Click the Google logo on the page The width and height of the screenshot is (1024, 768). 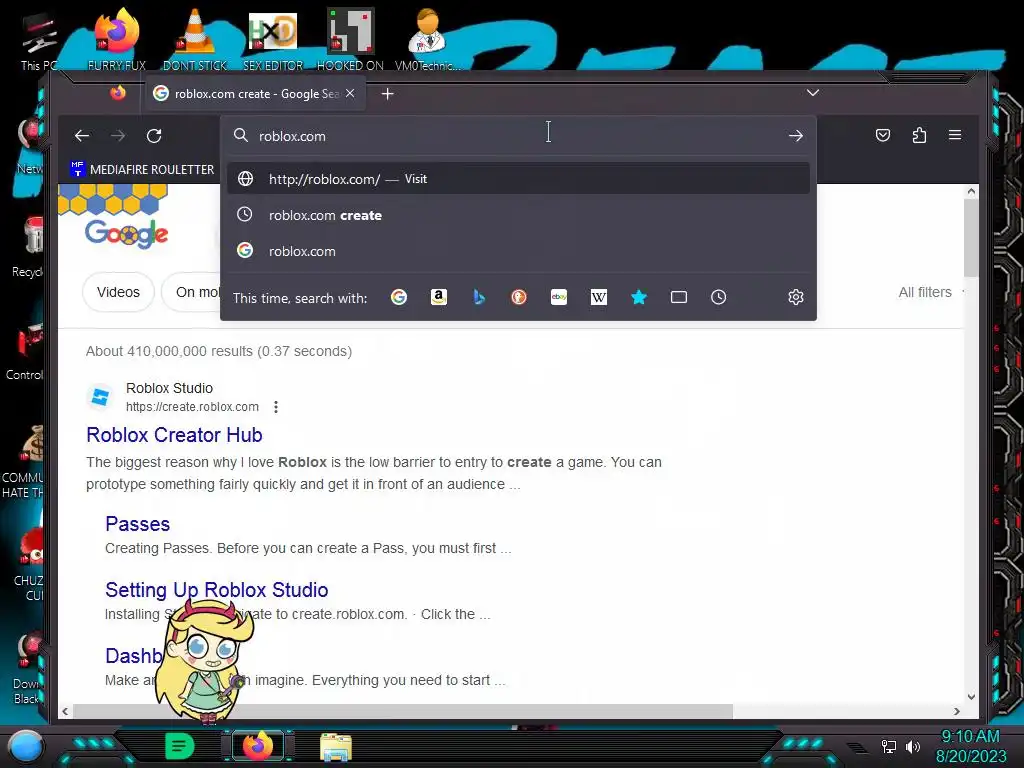tap(126, 232)
